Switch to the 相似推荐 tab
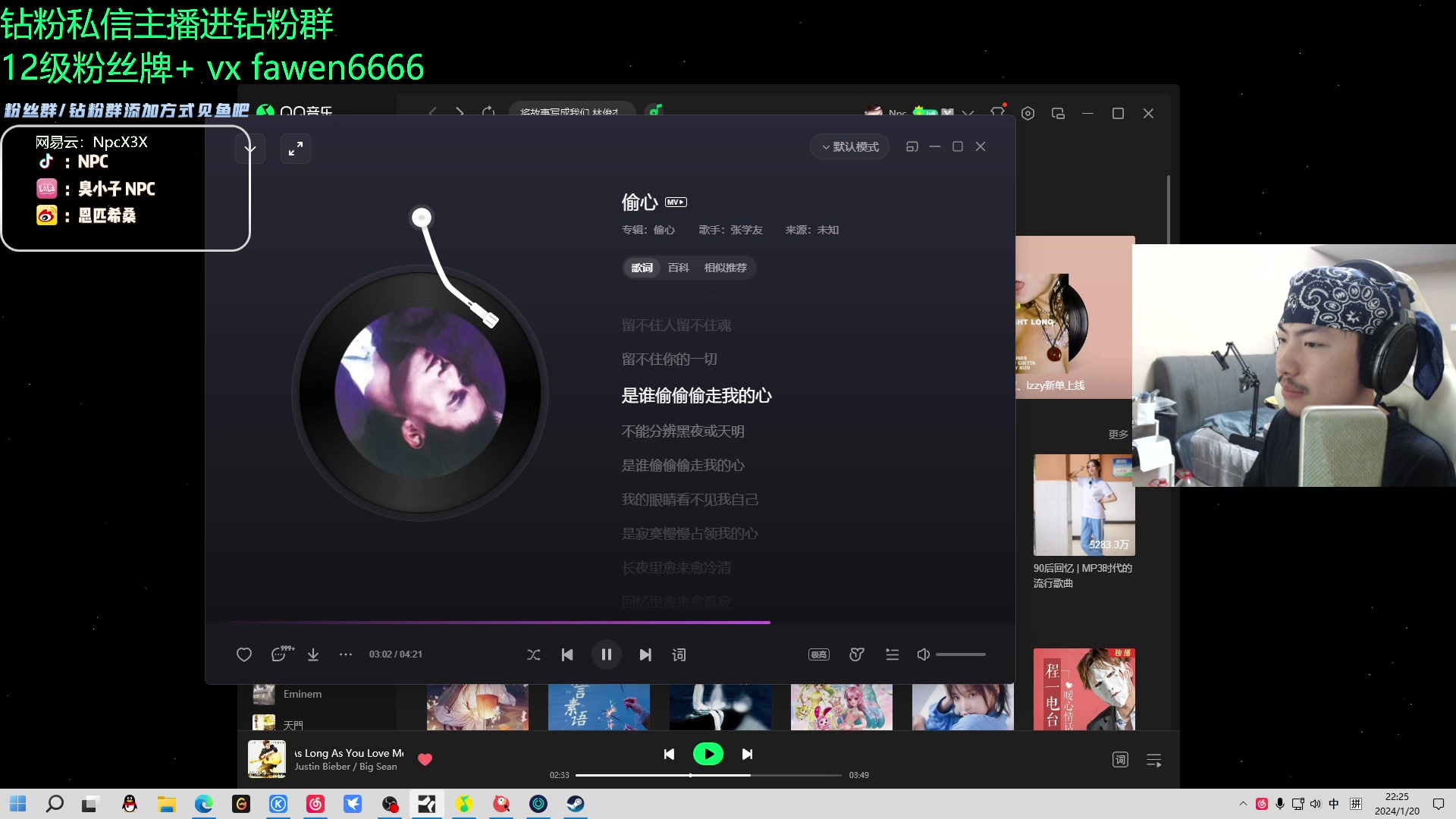The image size is (1456, 819). 725,268
